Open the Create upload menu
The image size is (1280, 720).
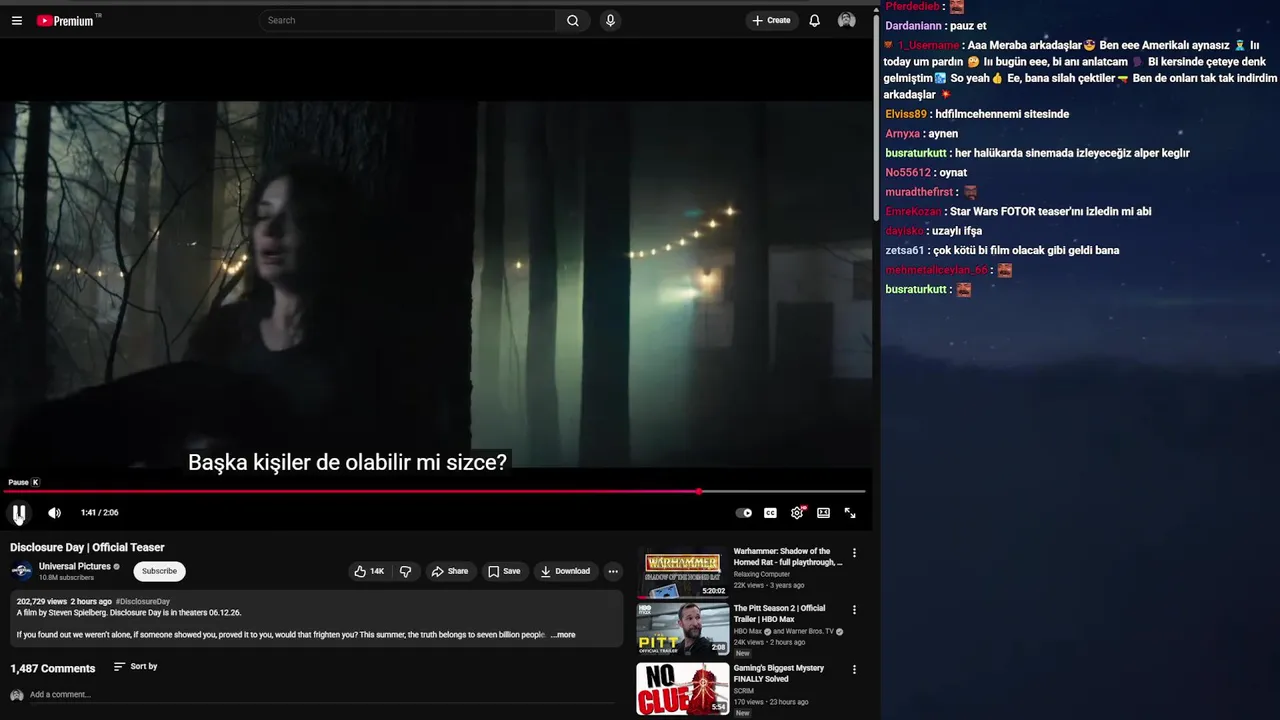(x=771, y=20)
